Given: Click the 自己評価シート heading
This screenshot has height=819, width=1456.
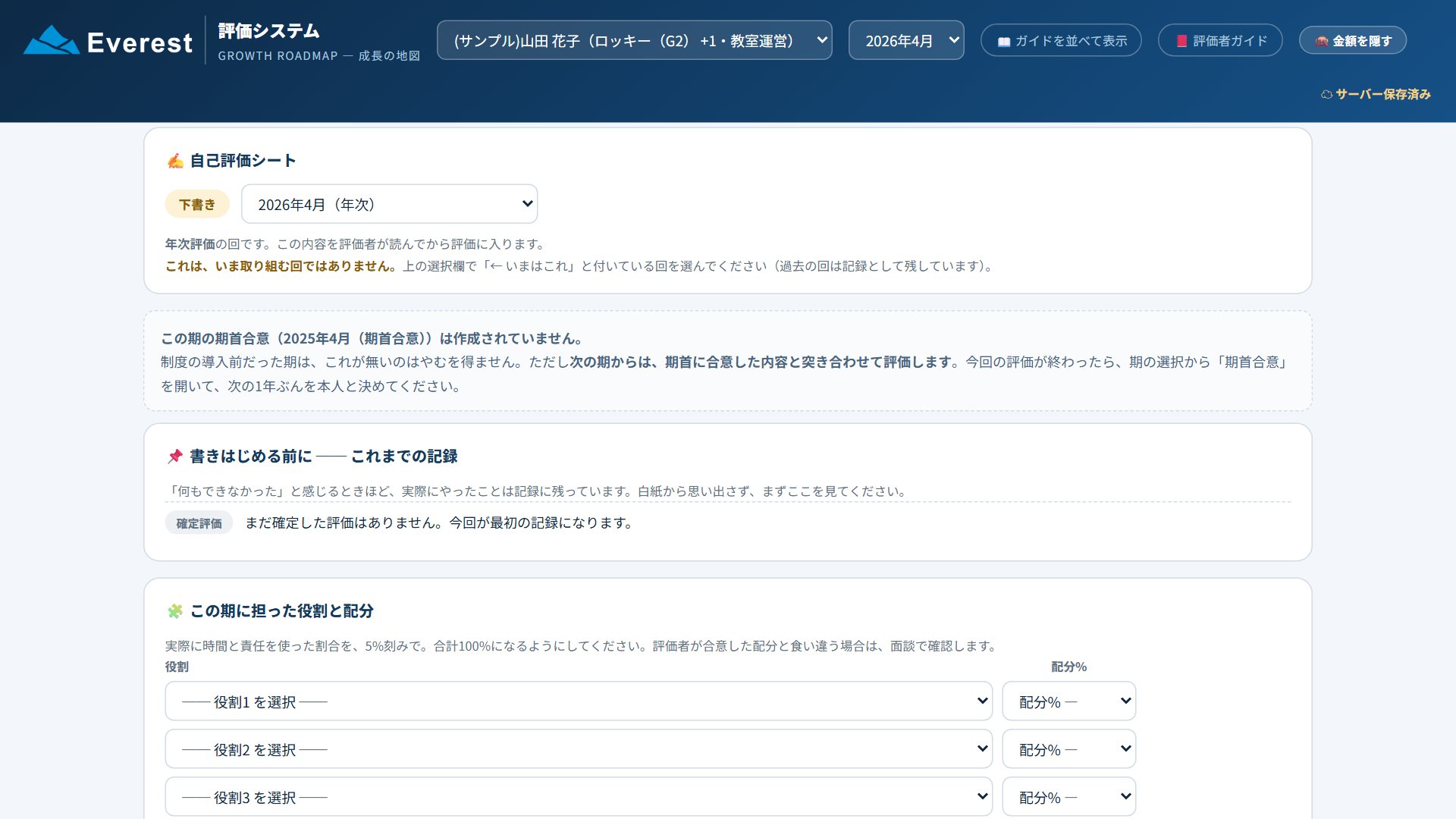Looking at the screenshot, I should click(x=243, y=161).
